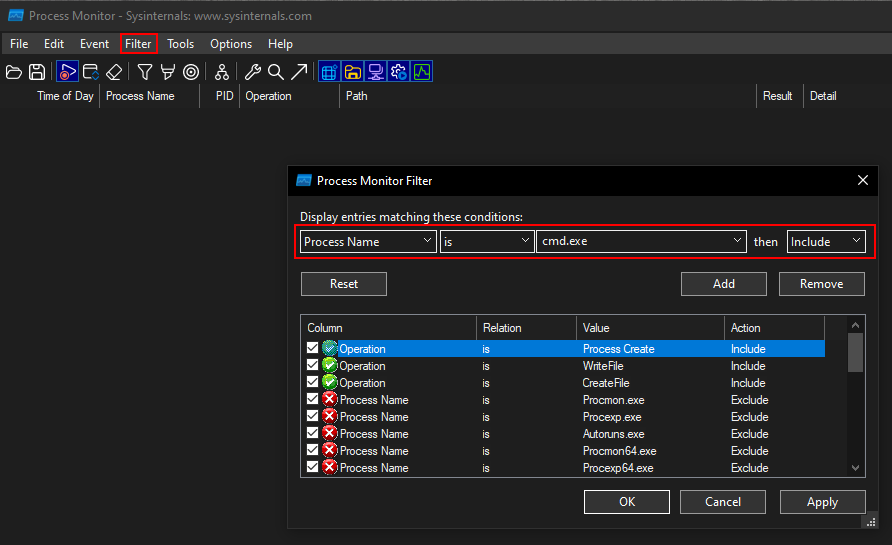Click the Time of Day column header
Screen dimensions: 892x545
(x=65, y=96)
